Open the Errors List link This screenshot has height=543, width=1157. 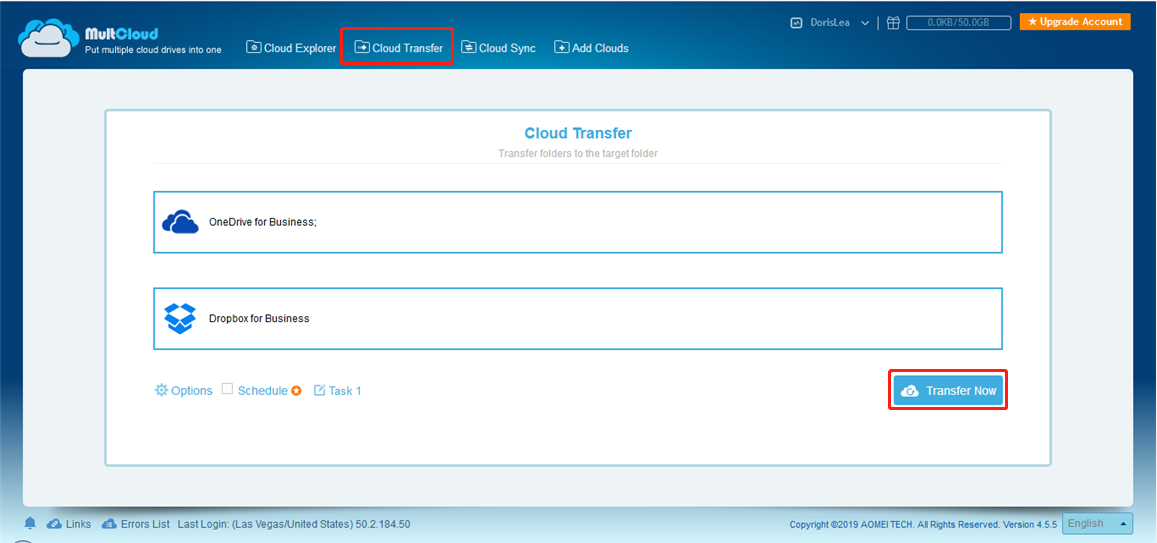[x=145, y=524]
